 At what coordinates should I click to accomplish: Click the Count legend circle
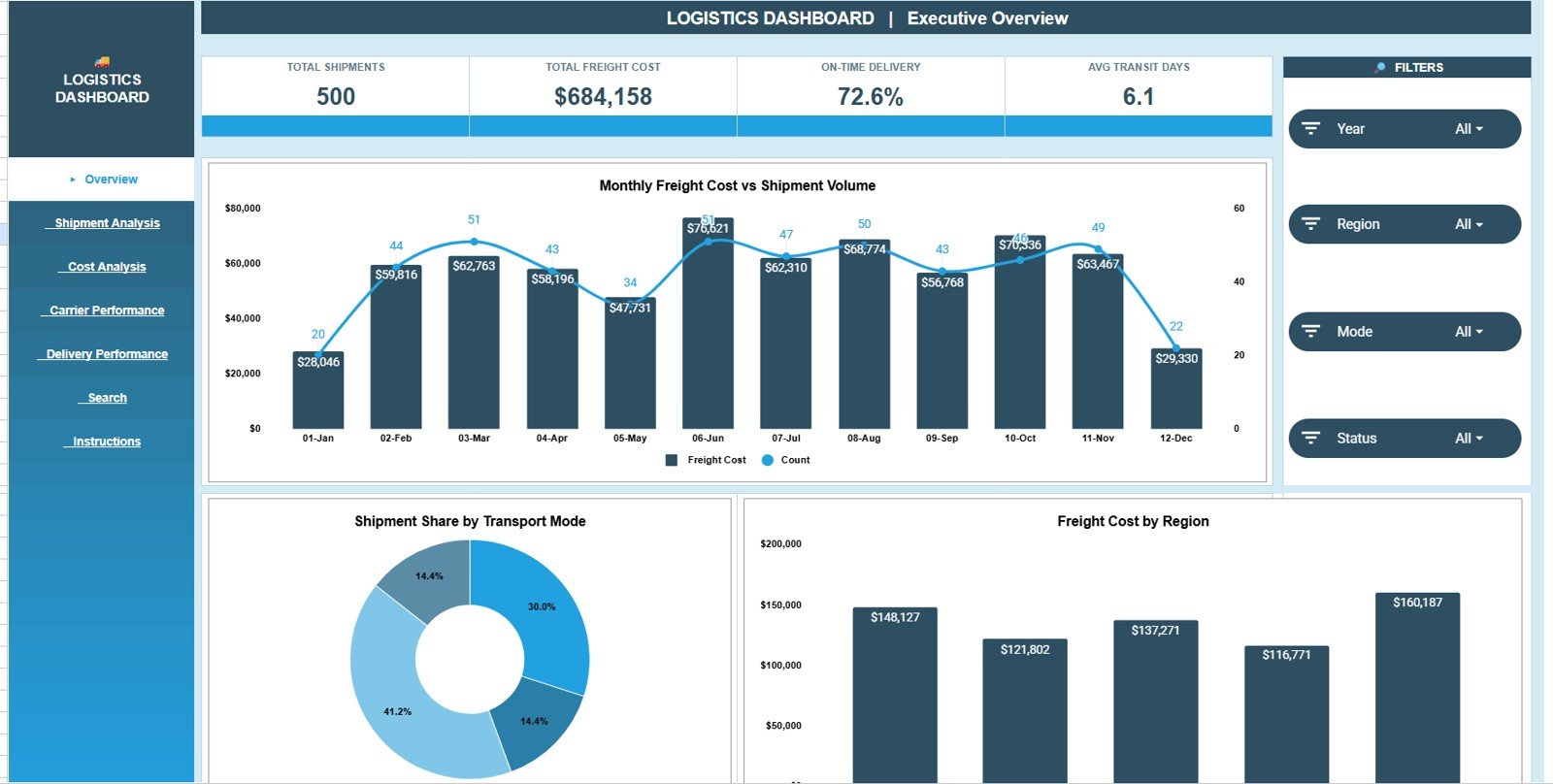pyautogui.click(x=768, y=460)
